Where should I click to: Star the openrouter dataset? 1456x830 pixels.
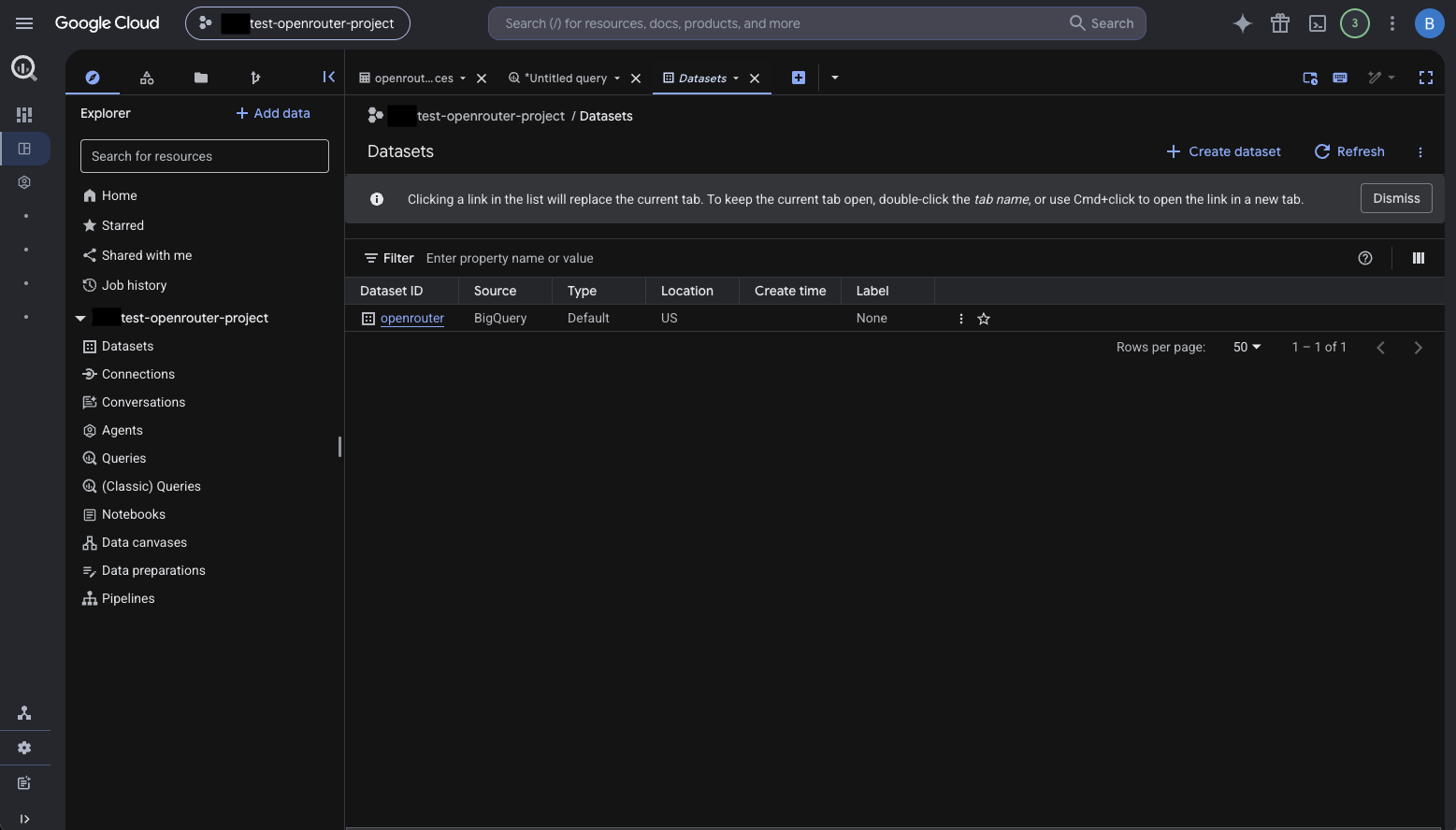pos(984,319)
